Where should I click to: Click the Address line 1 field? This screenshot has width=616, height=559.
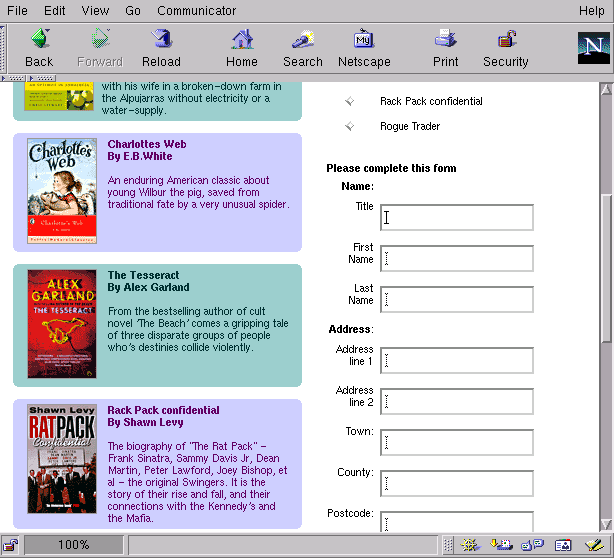pos(457,360)
